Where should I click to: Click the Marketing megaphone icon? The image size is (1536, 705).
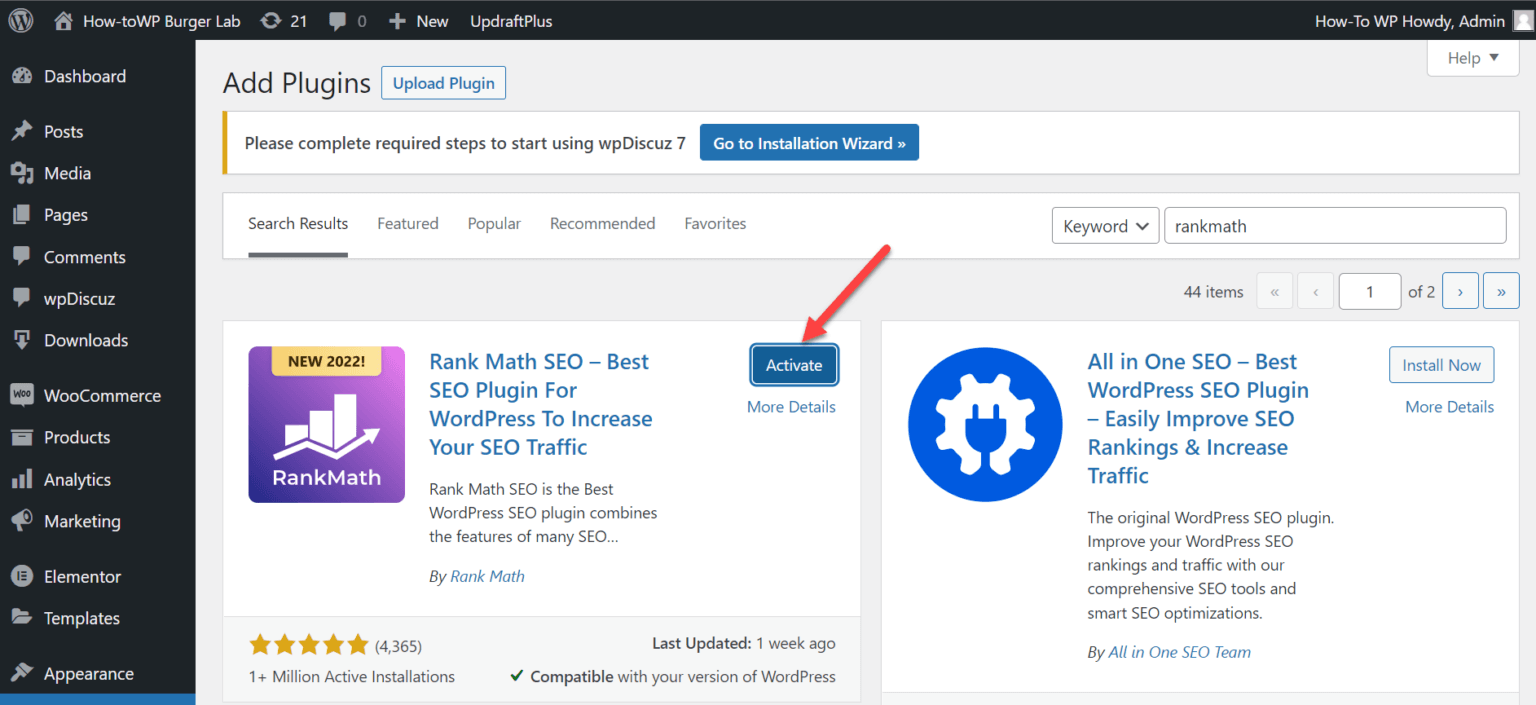pyautogui.click(x=21, y=521)
